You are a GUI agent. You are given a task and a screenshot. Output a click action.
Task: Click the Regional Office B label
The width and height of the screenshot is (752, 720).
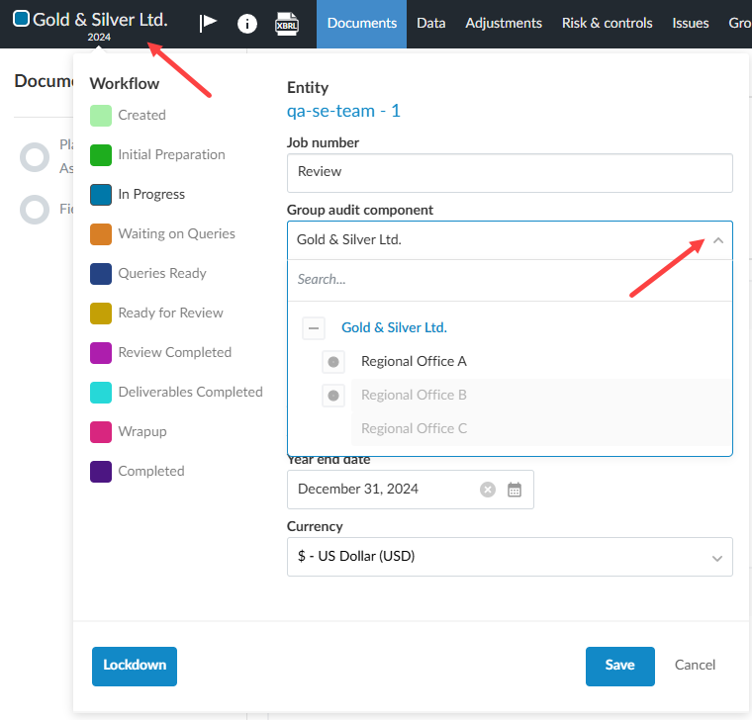[x=414, y=395]
